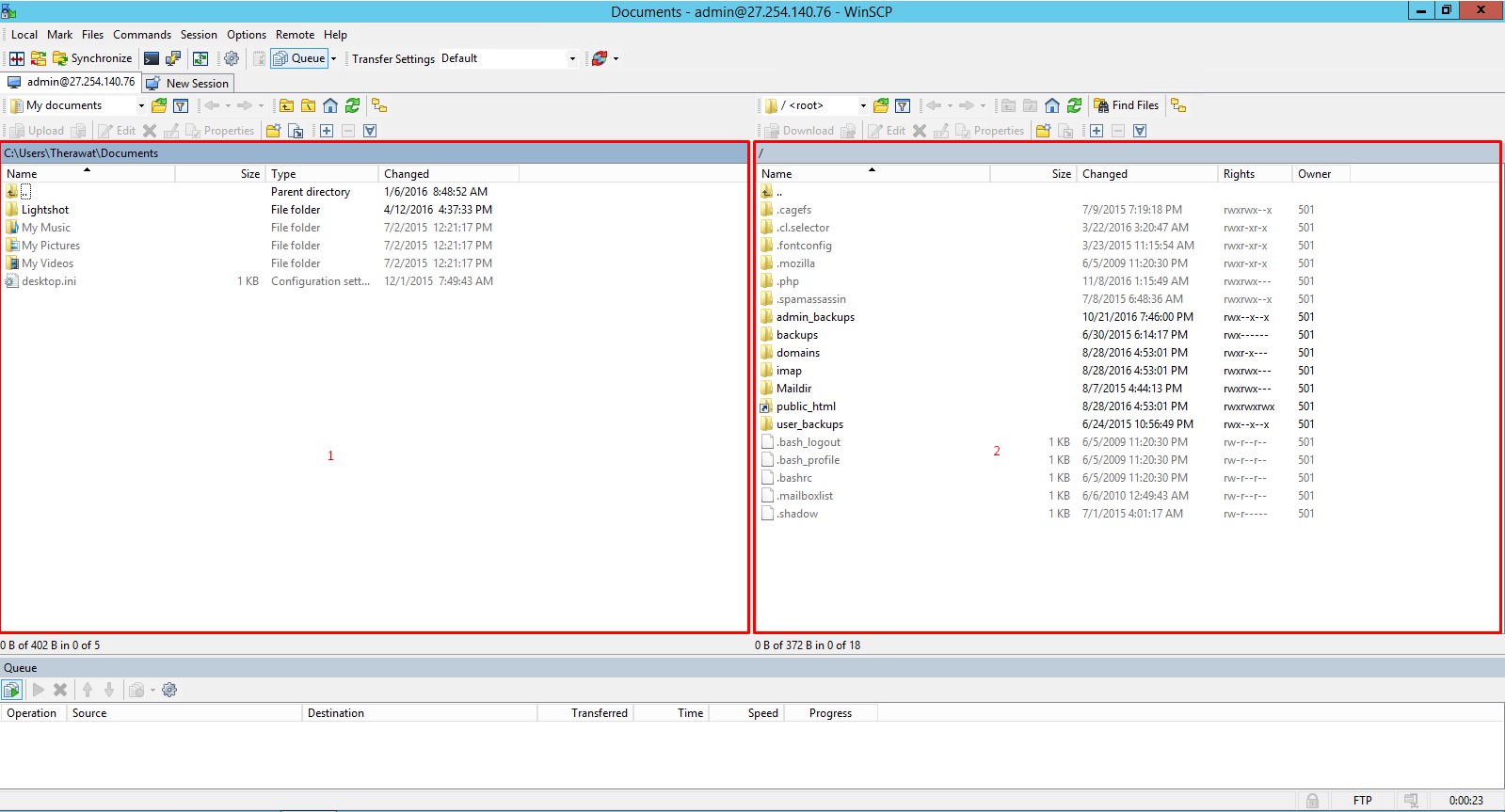Click remote selection filter funnel icon

[x=1140, y=131]
